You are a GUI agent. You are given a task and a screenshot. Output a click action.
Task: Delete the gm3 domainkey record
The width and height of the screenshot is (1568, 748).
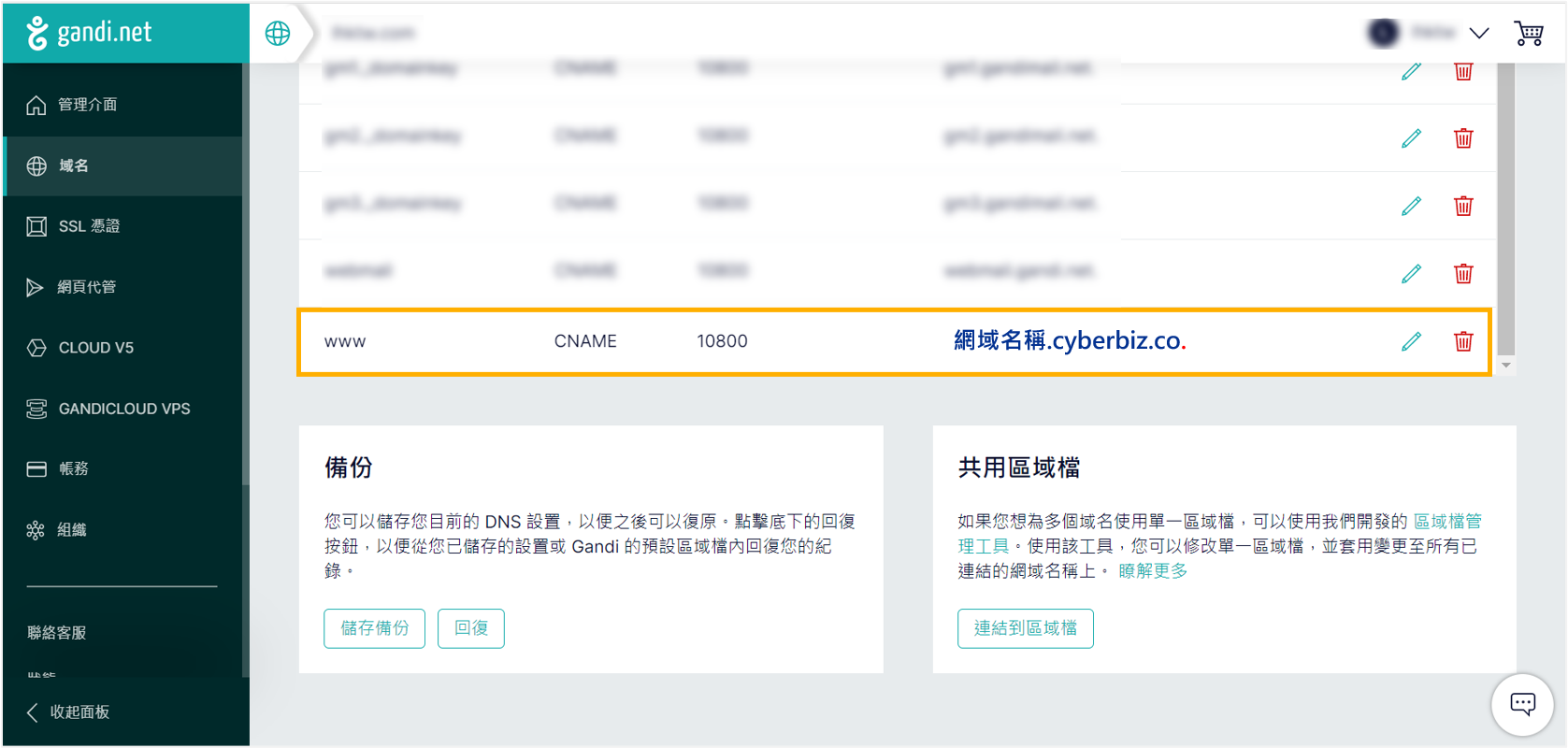click(x=1463, y=206)
